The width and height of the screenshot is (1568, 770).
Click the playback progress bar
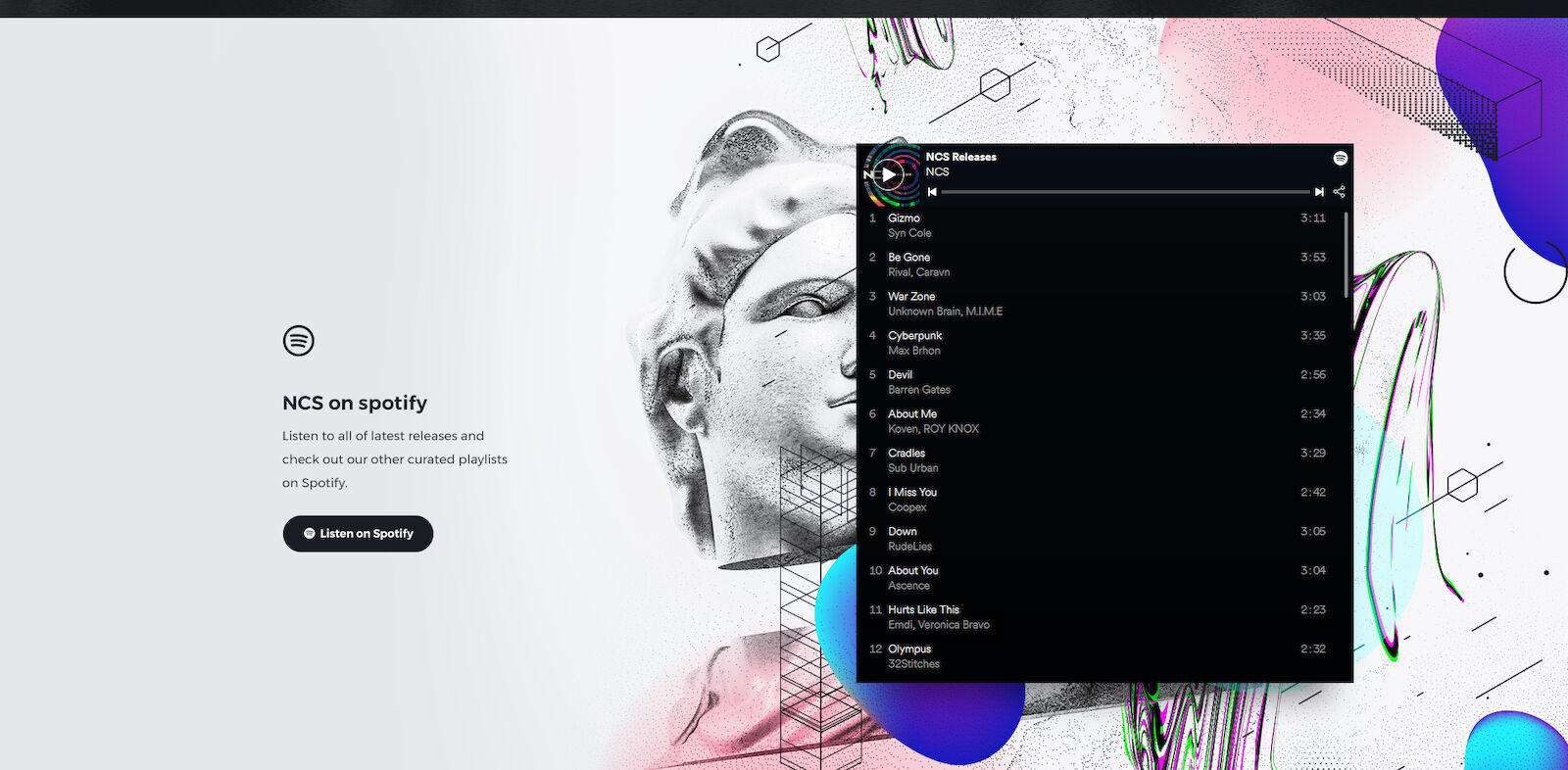1124,192
